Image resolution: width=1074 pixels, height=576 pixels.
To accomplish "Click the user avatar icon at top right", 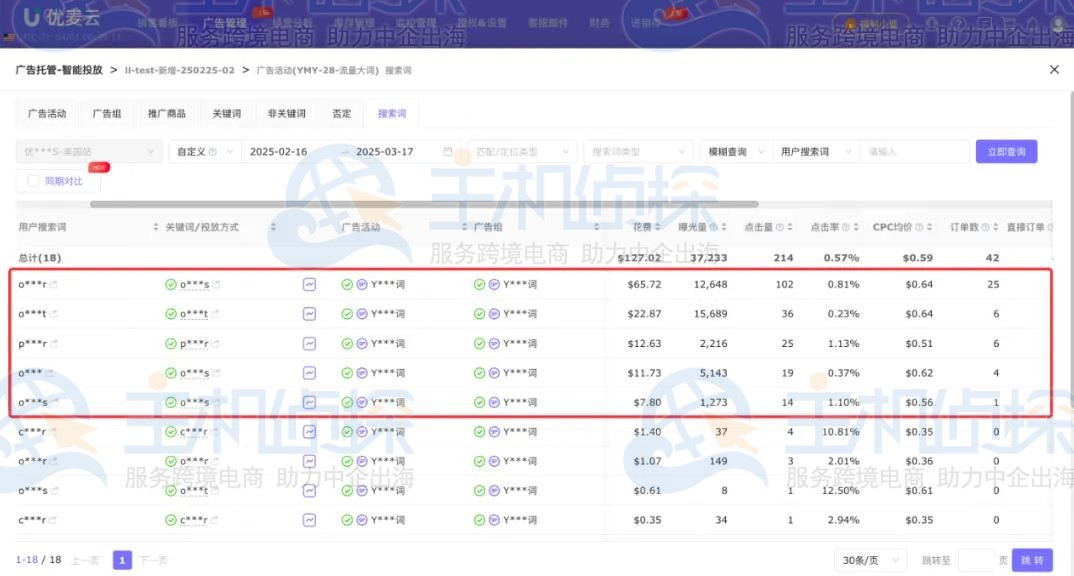I will pyautogui.click(x=1058, y=21).
